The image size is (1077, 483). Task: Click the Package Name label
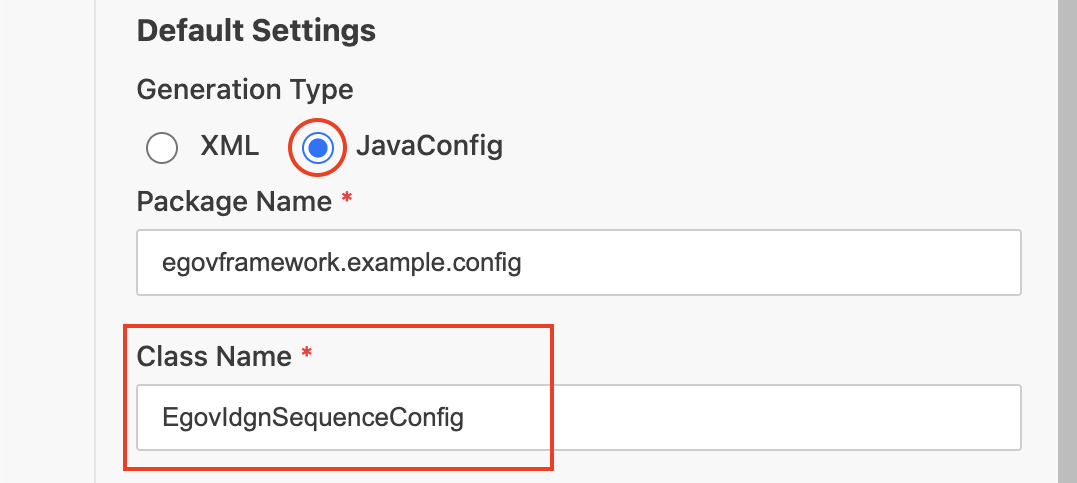(x=234, y=201)
